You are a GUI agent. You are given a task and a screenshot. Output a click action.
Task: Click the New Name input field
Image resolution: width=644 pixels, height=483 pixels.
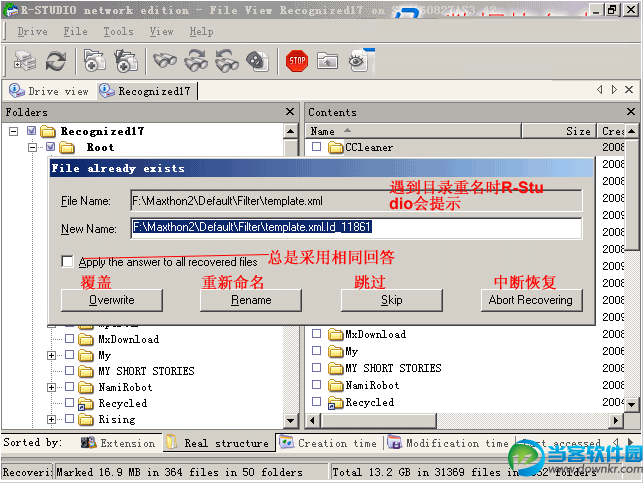pyautogui.click(x=356, y=228)
